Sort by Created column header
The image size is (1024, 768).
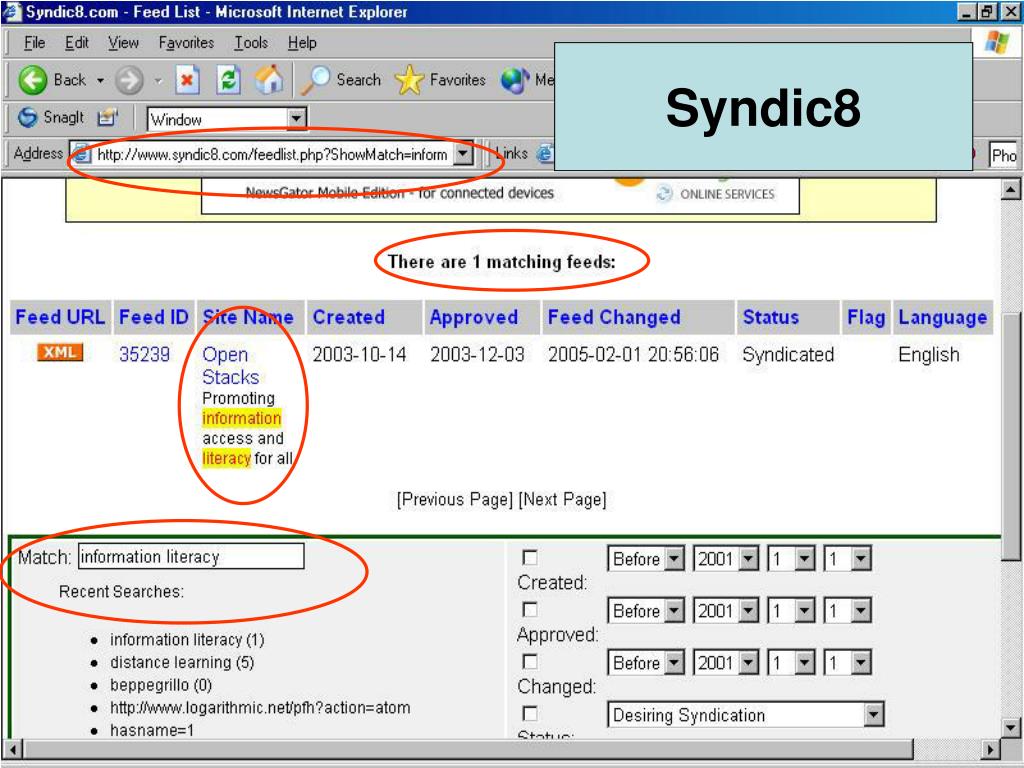pos(348,317)
